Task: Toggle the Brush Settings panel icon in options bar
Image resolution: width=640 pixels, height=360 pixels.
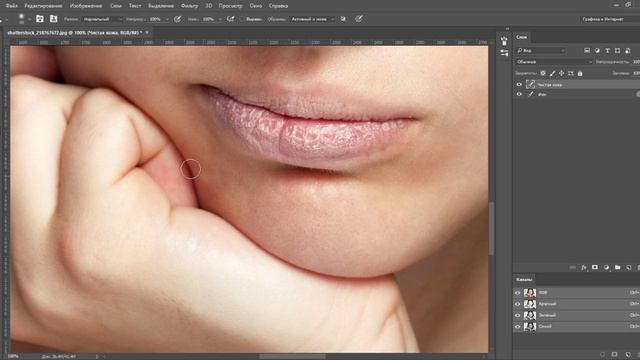Action: coord(40,19)
